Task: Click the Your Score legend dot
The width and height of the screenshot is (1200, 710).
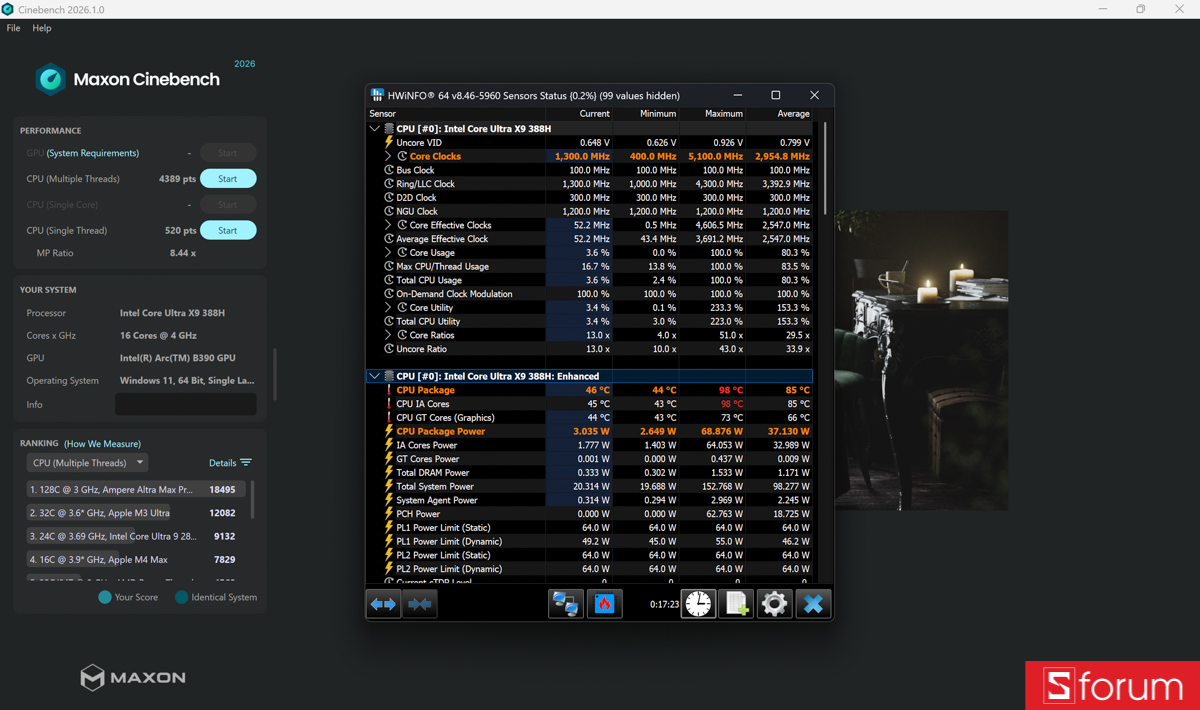Action: point(104,597)
